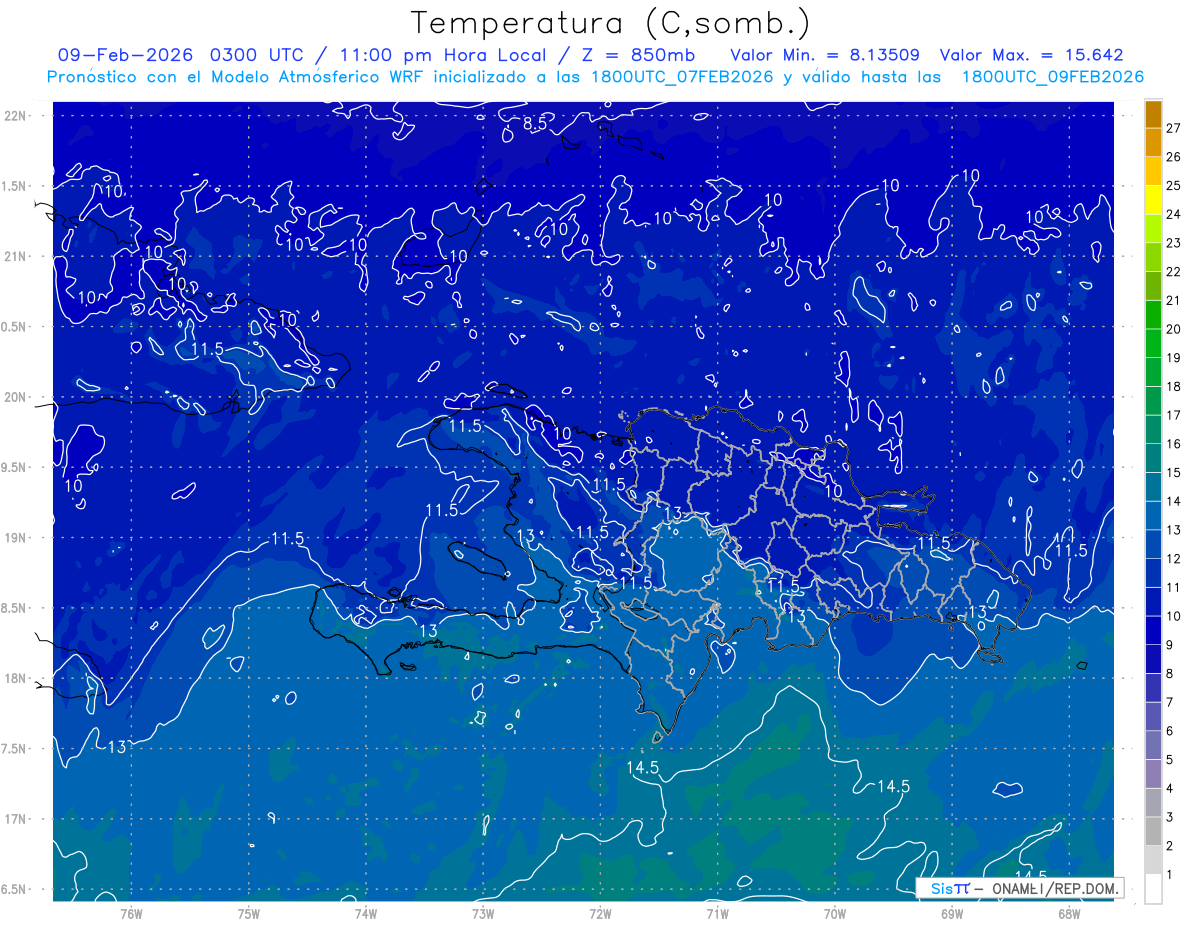The height and width of the screenshot is (927, 1200).
Task: Pick the dark orange swatch above legend value 27
Action: click(x=1153, y=115)
